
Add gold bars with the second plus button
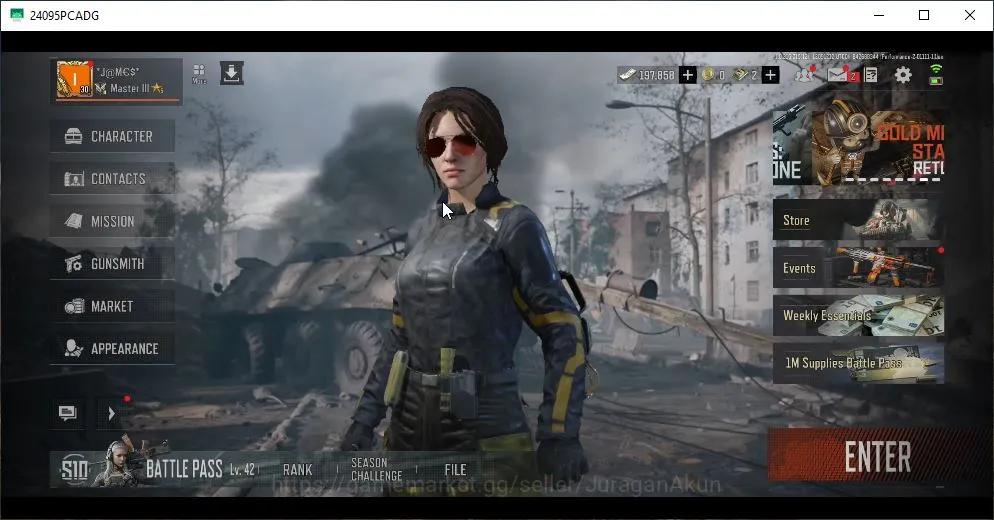tap(770, 75)
